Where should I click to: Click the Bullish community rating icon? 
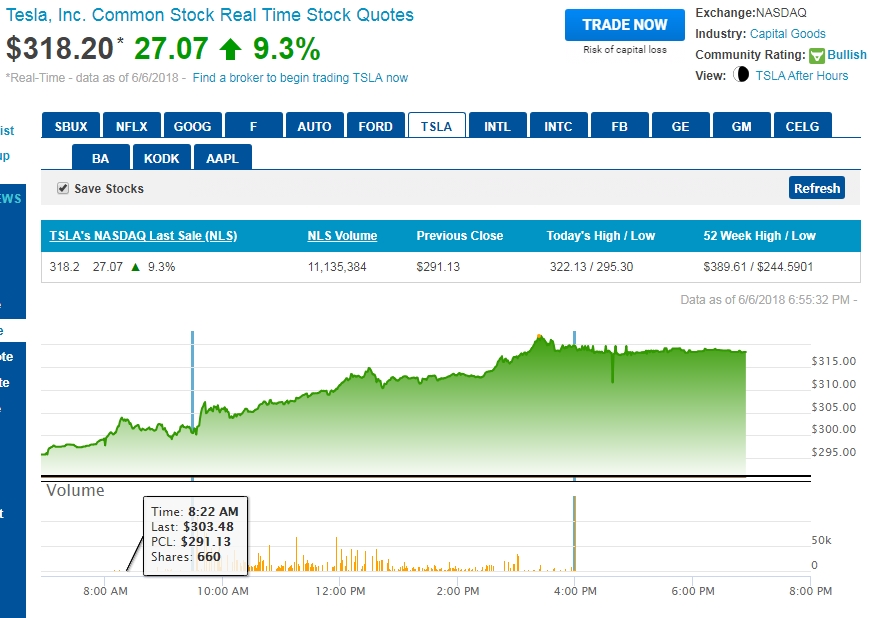817,56
